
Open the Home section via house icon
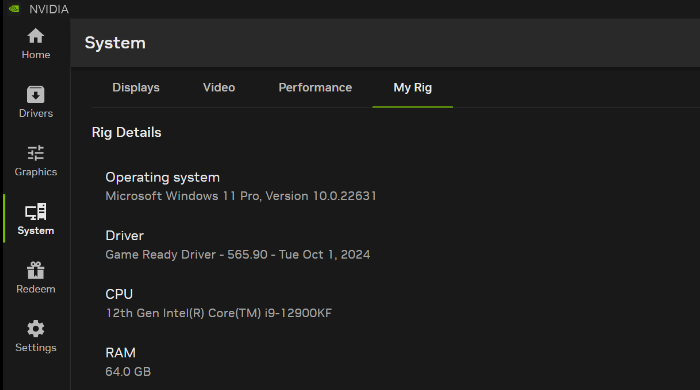[36, 36]
